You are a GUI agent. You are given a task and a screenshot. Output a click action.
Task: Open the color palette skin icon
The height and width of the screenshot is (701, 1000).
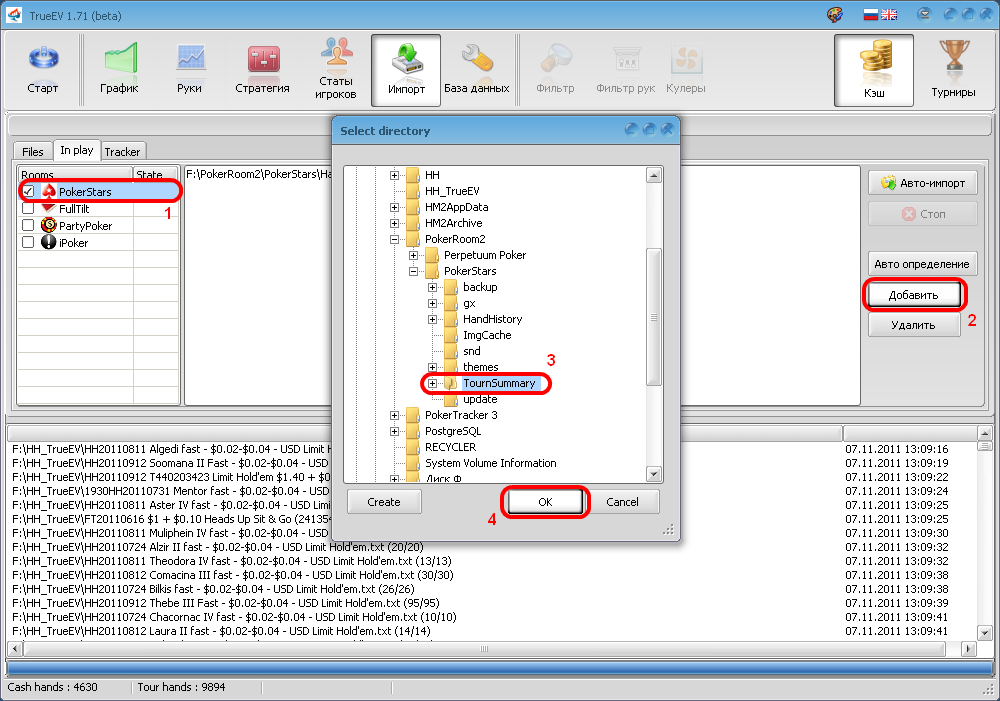click(835, 15)
